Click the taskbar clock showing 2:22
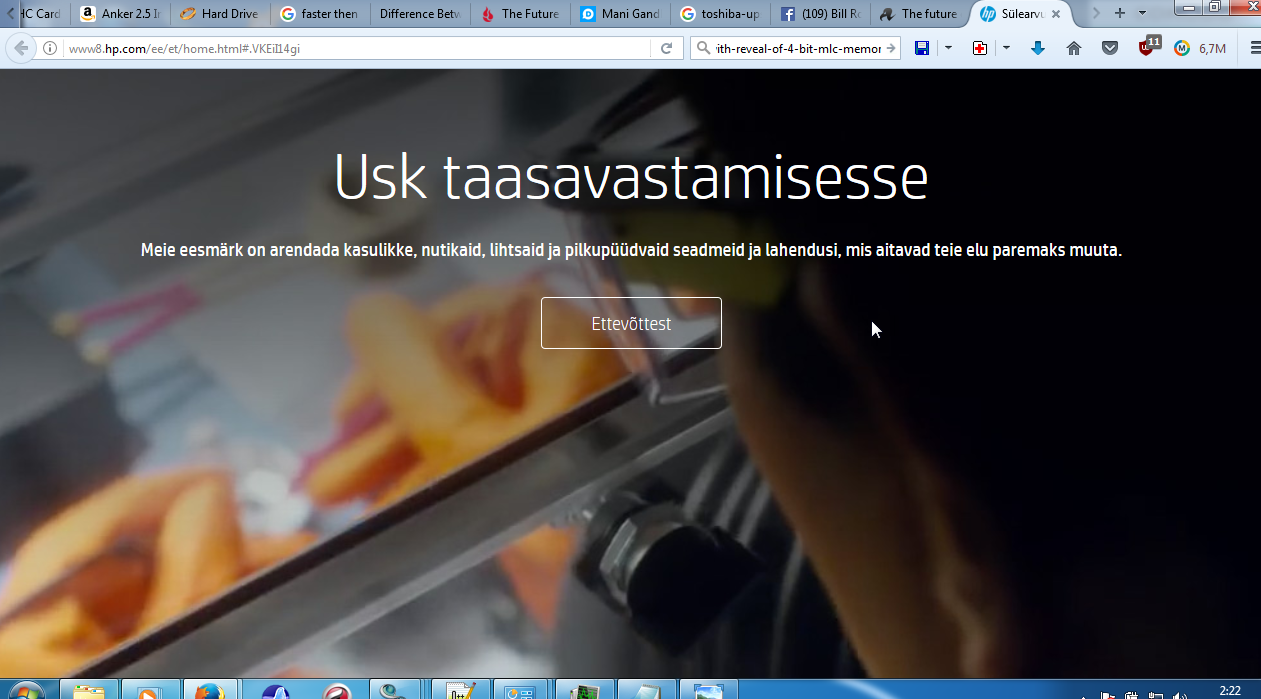 click(x=1230, y=691)
